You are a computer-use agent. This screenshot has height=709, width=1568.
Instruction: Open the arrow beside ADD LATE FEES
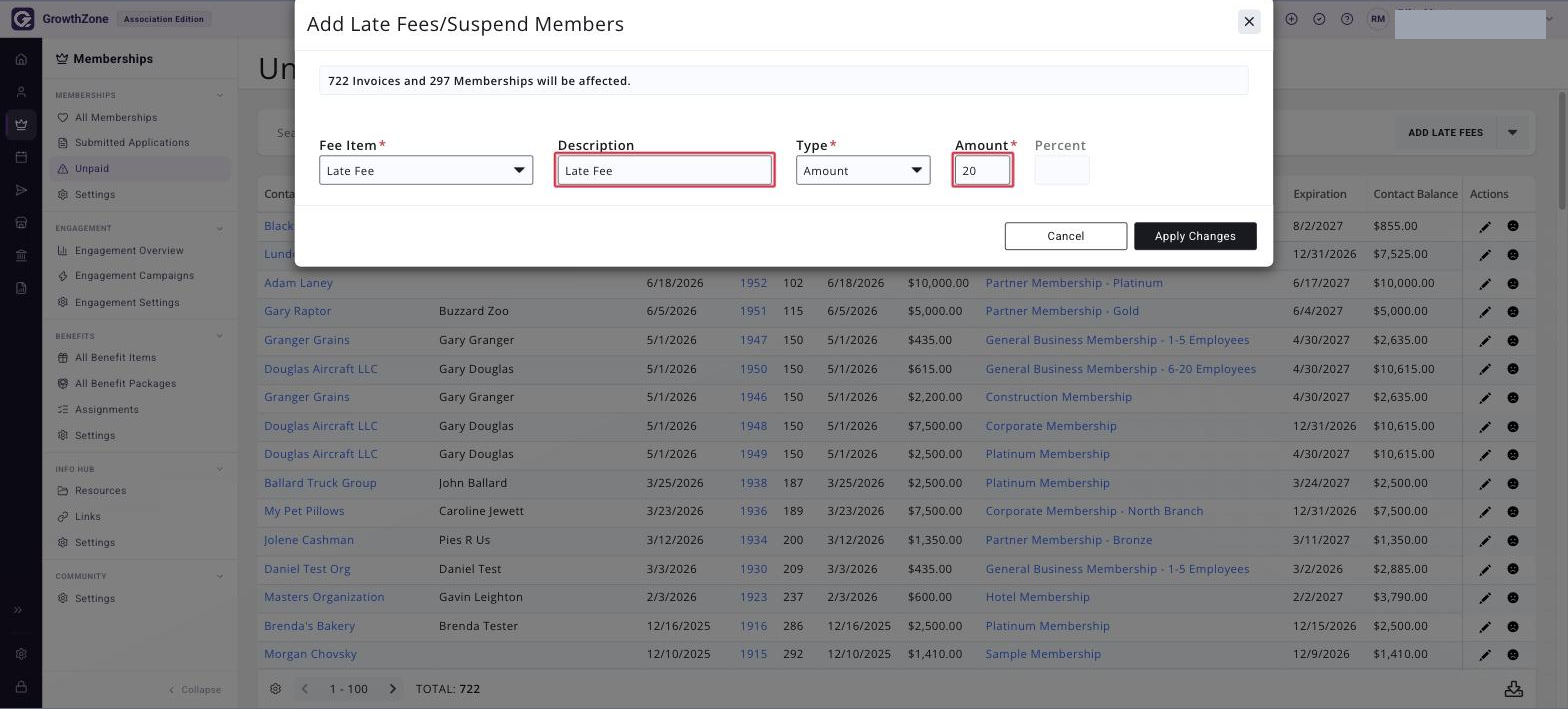[x=1513, y=133]
